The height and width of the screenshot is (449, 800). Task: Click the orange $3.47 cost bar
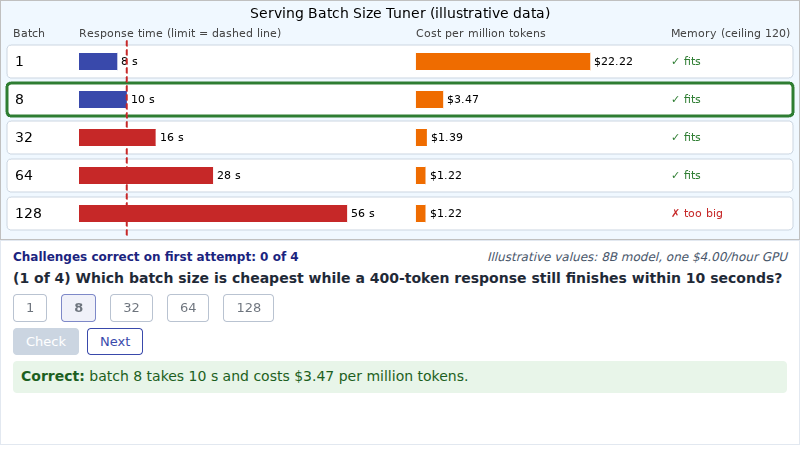pos(430,99)
